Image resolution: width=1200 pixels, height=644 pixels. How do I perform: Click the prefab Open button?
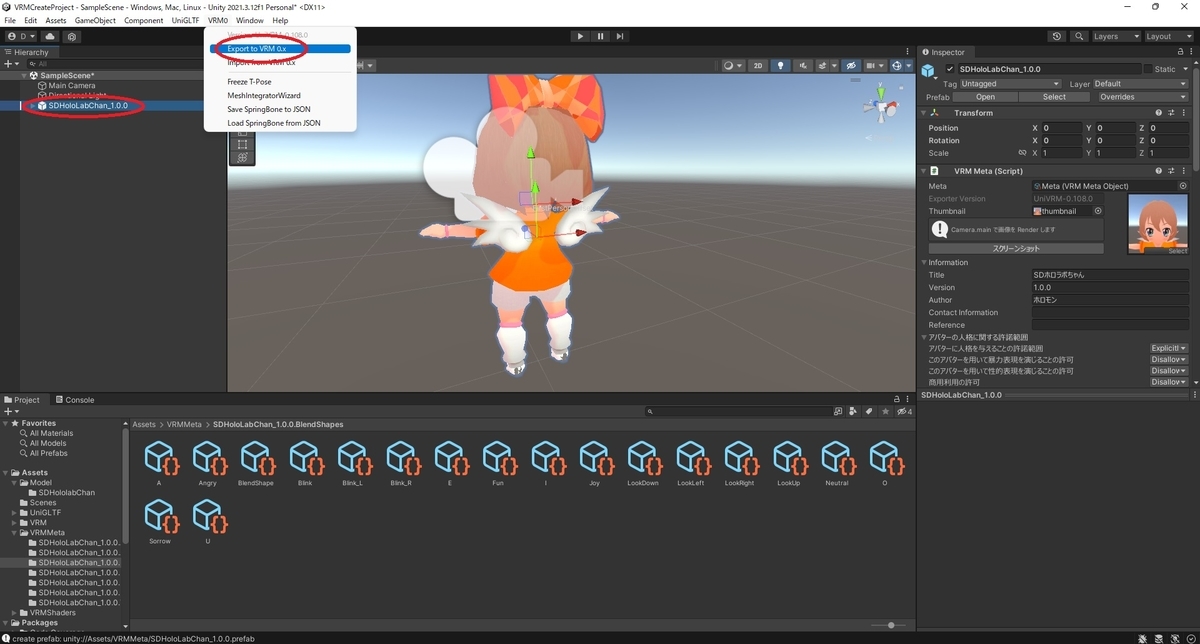[x=985, y=97]
